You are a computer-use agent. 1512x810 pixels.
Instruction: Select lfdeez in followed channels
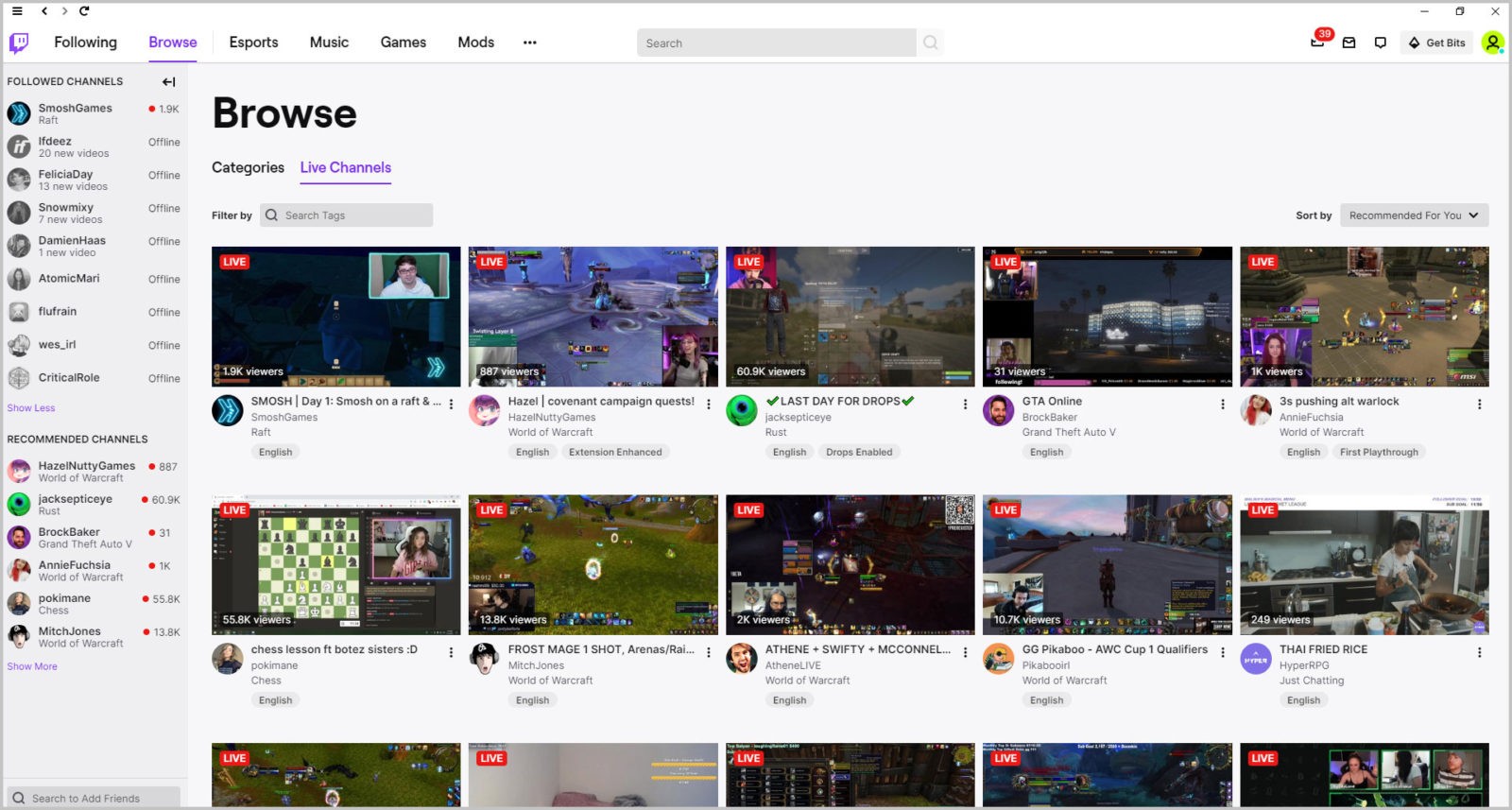click(x=94, y=146)
